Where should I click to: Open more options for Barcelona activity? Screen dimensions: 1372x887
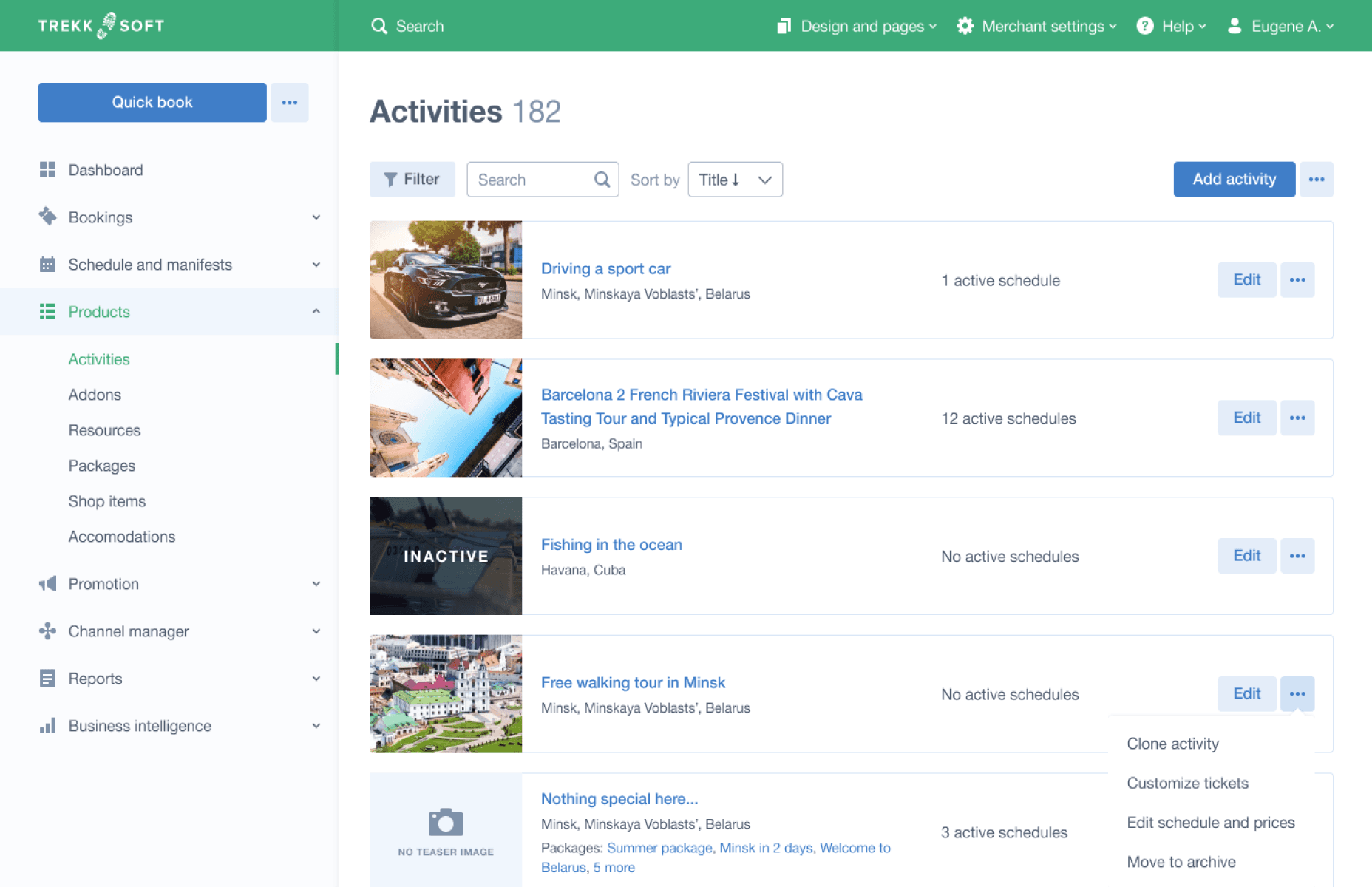pyautogui.click(x=1297, y=418)
